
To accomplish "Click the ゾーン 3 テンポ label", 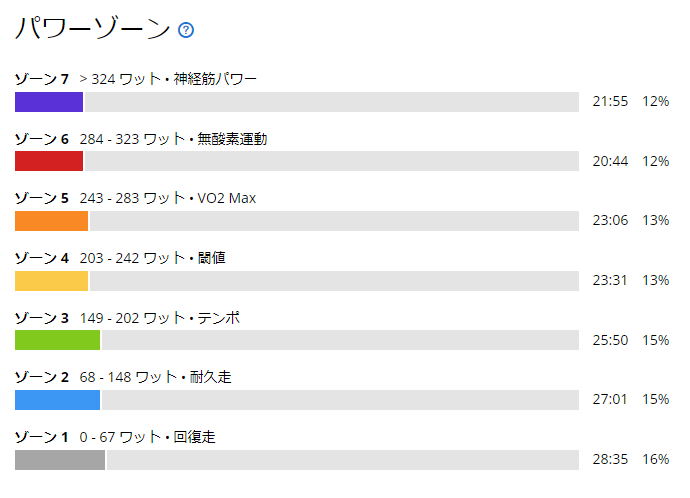I will click(x=127, y=318).
